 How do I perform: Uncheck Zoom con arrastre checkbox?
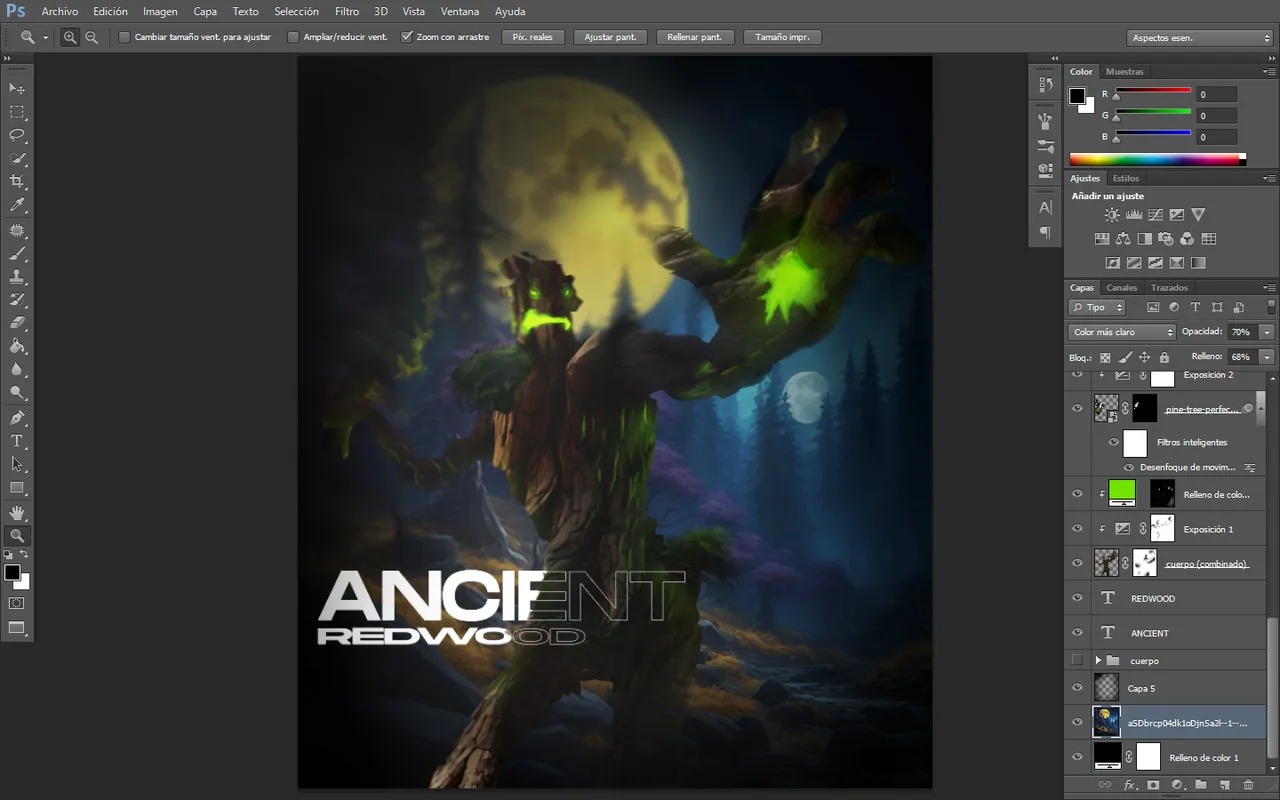point(407,37)
